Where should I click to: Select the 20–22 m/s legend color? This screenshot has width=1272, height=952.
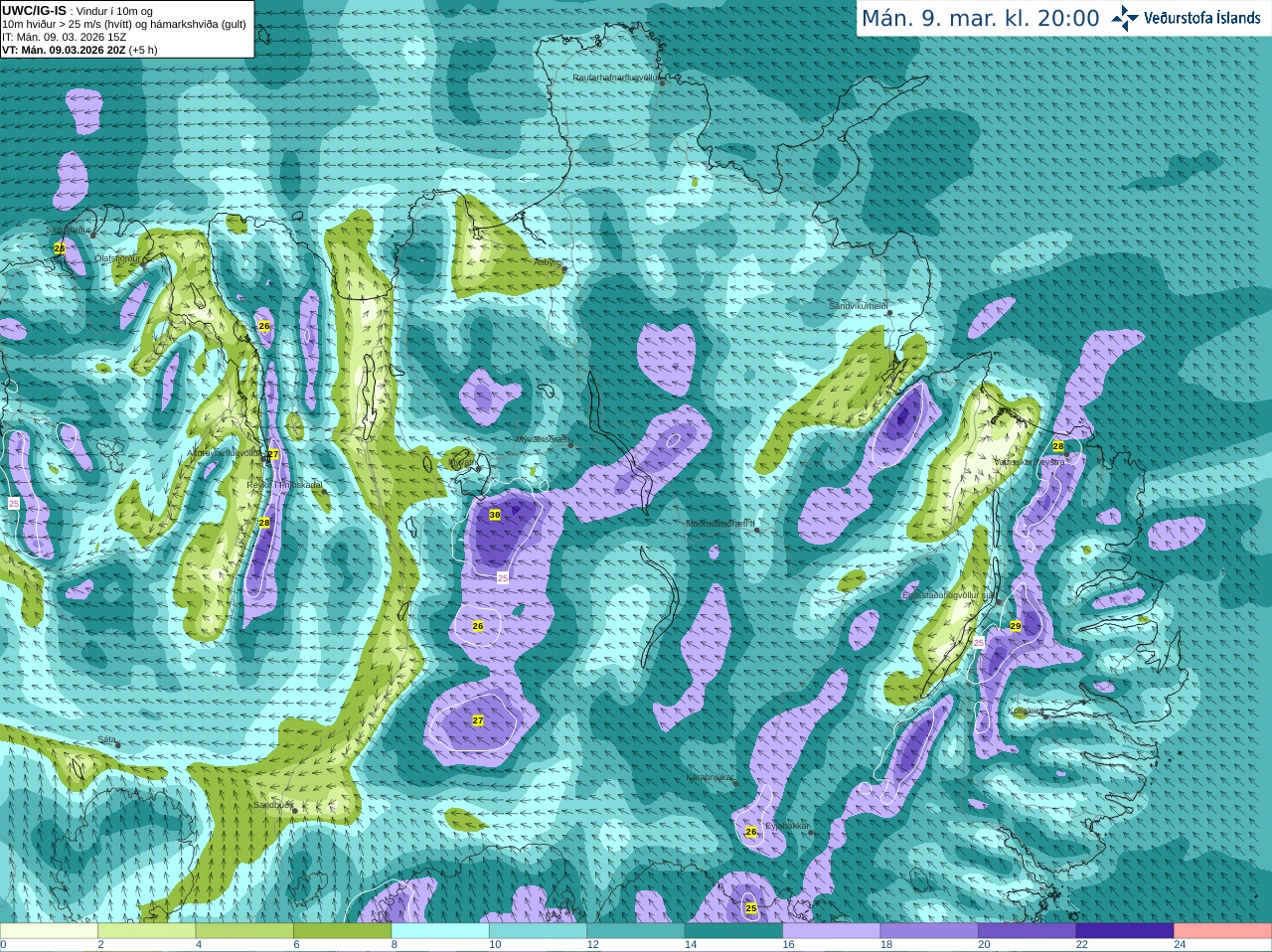1028,931
